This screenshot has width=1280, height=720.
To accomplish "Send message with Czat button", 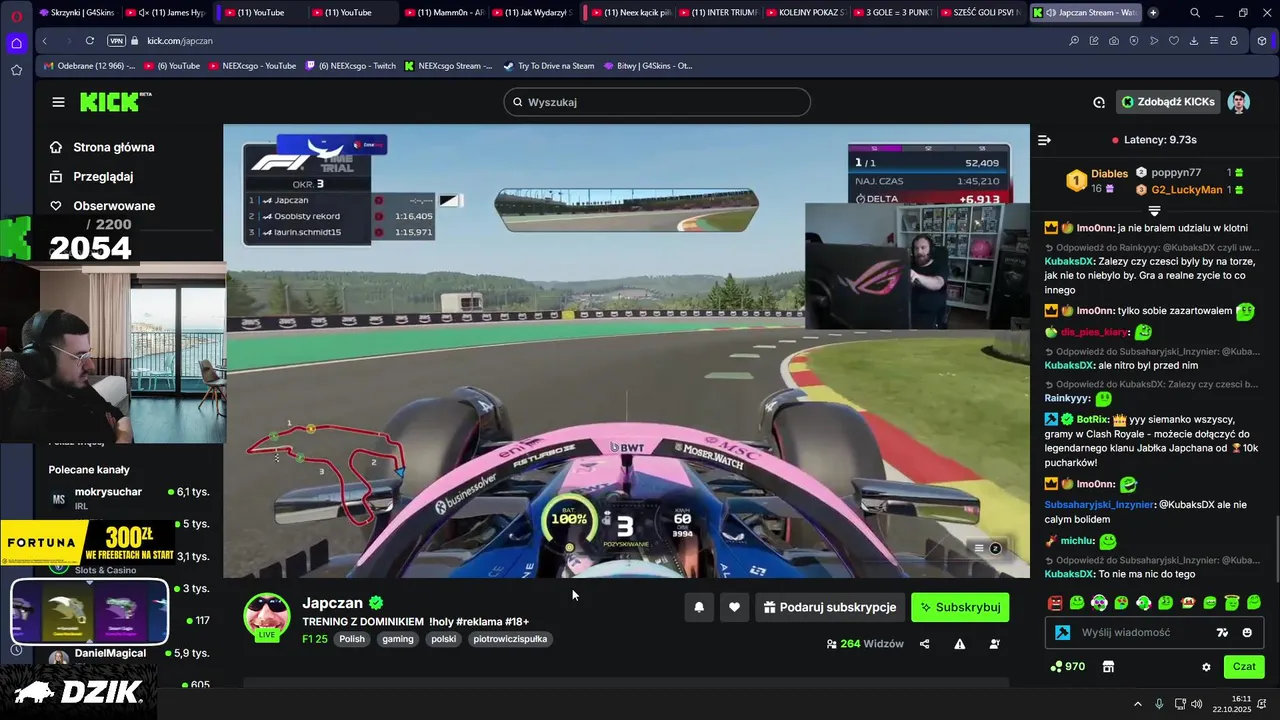I will click(1244, 666).
